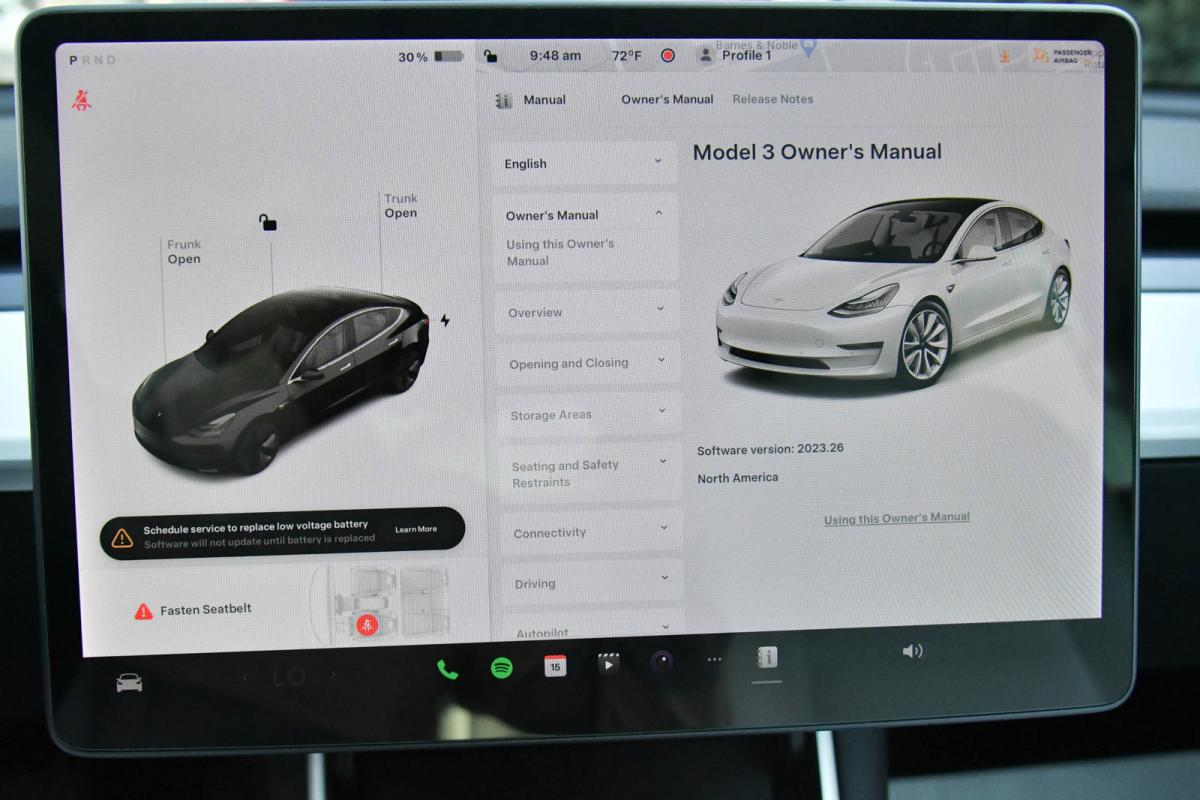Toggle door lock icon above the car
Screen dimensions: 1200x800
tap(267, 222)
